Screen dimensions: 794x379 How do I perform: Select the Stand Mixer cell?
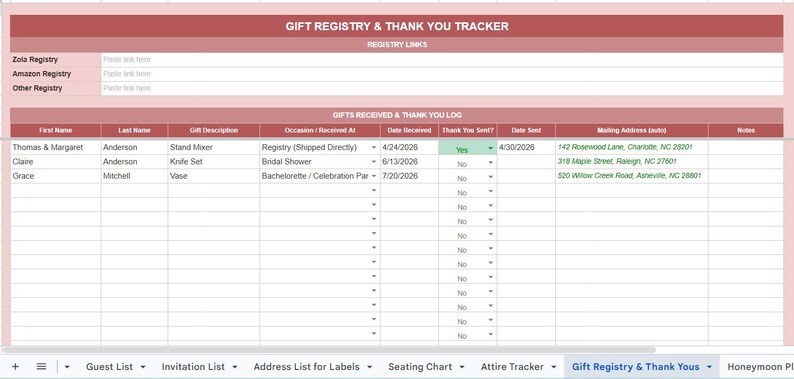pyautogui.click(x=214, y=147)
